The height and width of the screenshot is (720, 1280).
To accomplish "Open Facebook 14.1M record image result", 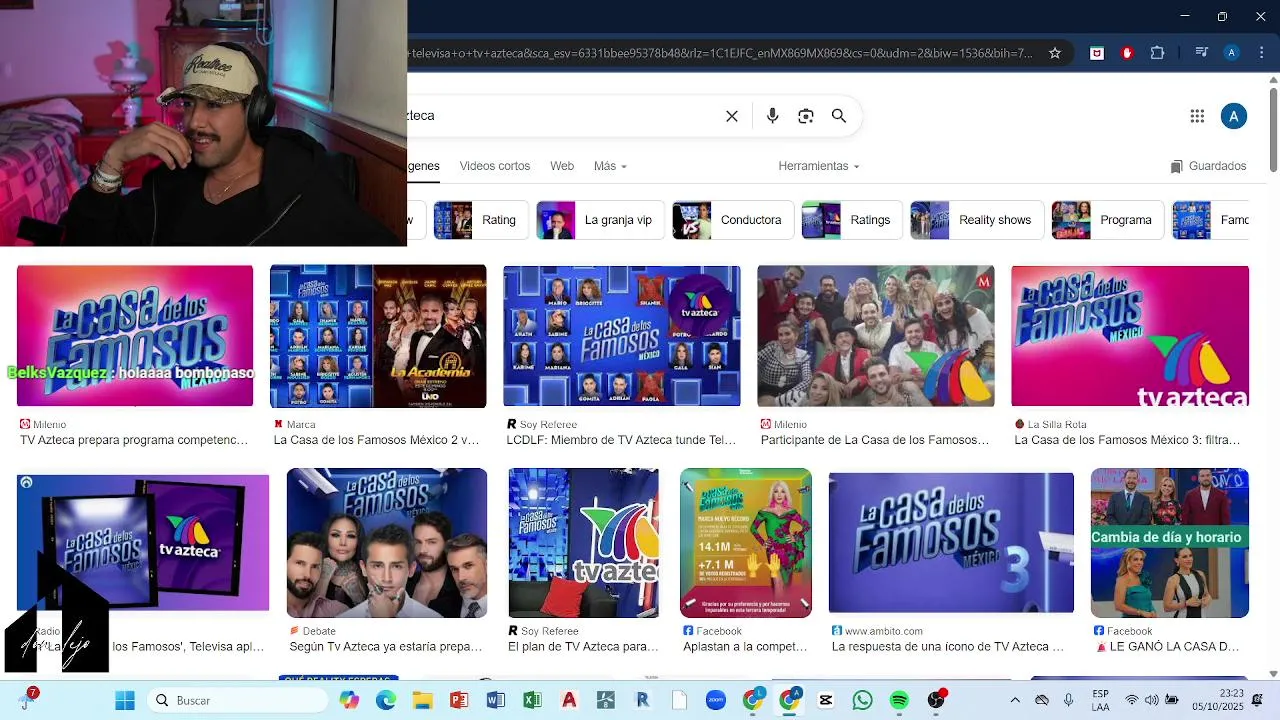I will pos(746,543).
